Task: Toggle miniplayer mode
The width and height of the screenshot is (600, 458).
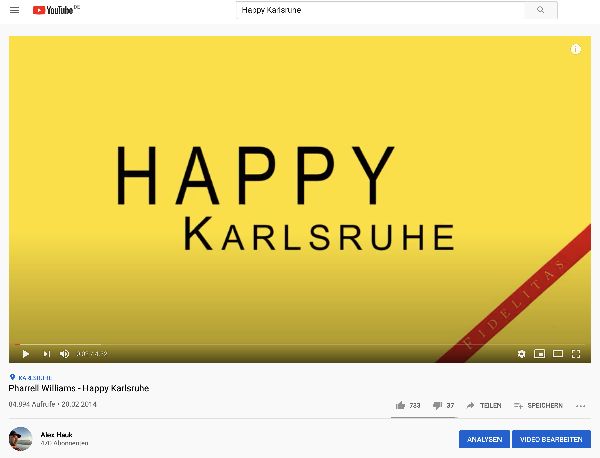Action: point(539,354)
